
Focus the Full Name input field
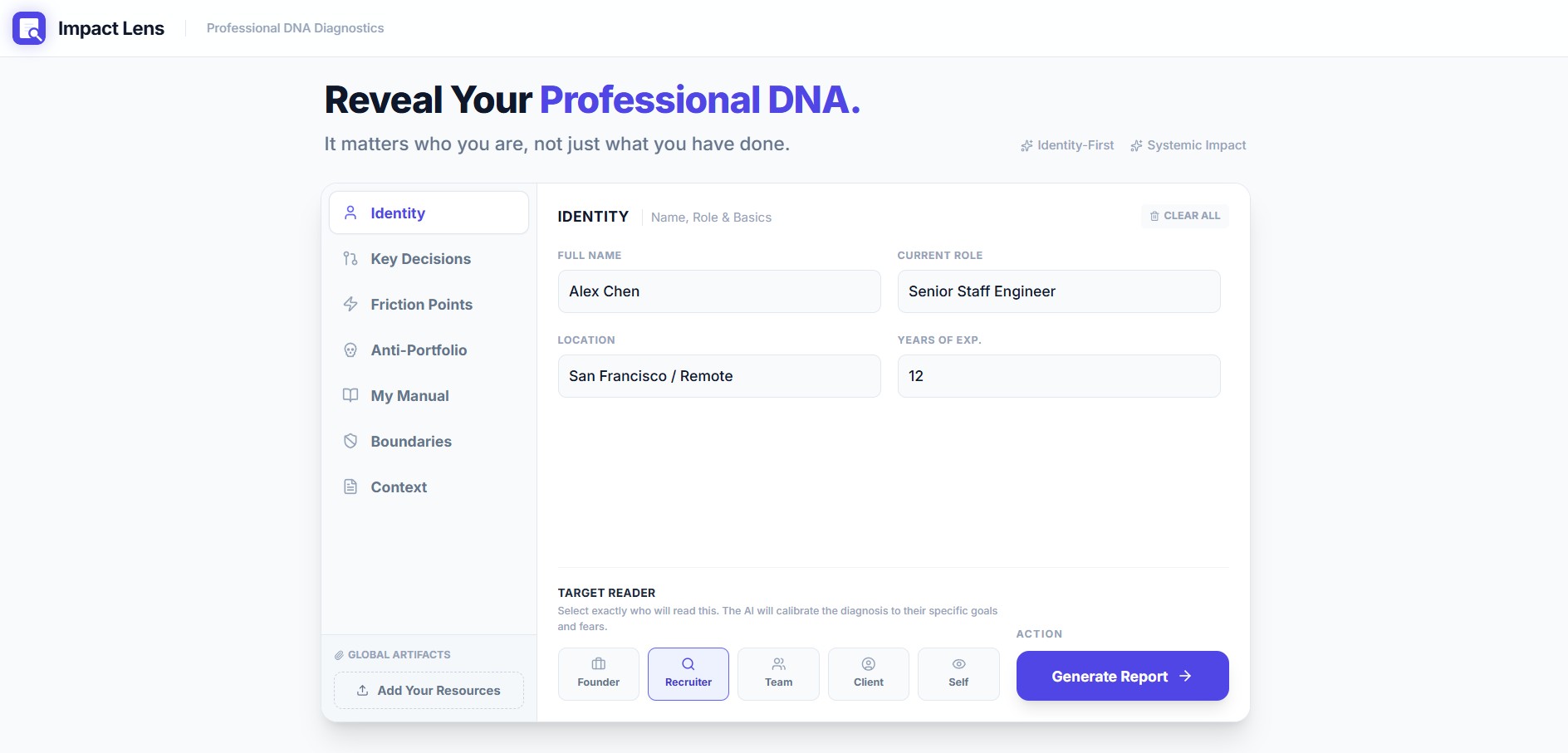(719, 291)
